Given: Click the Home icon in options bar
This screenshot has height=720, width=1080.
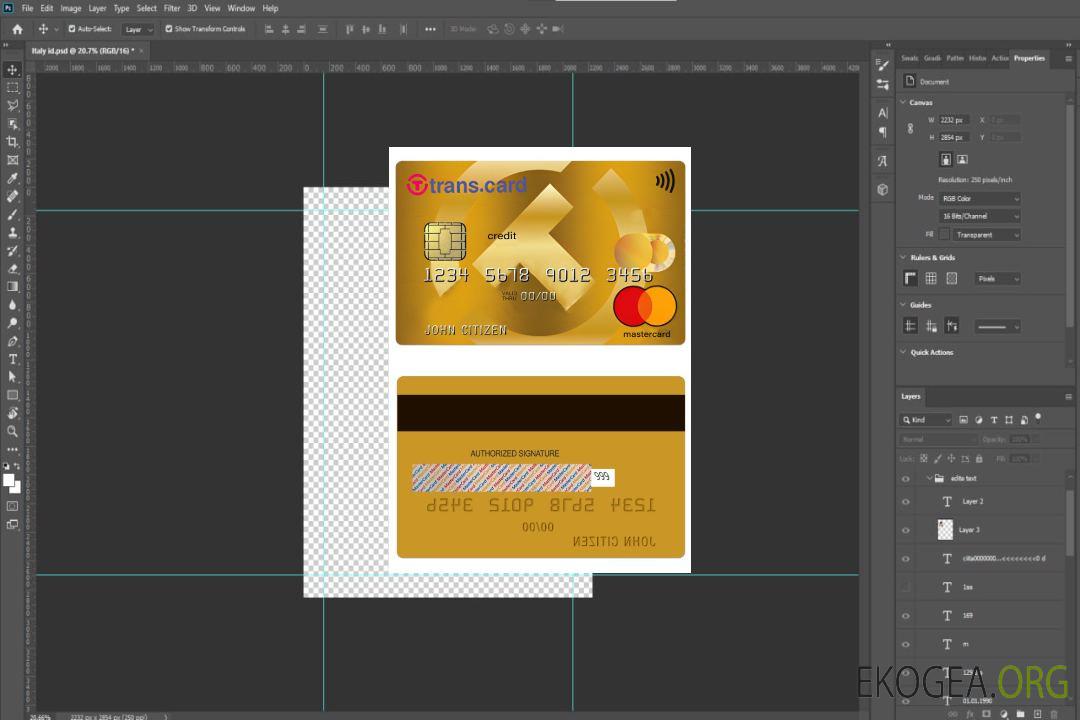Looking at the screenshot, I should pos(17,29).
